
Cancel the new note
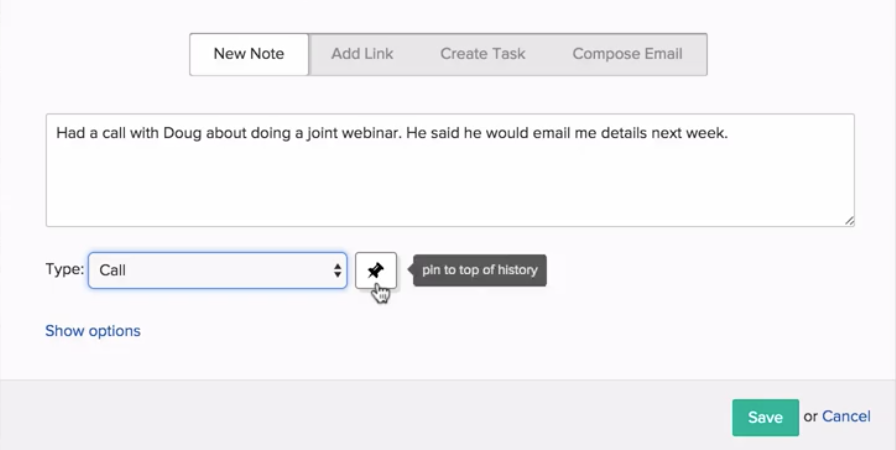(x=846, y=416)
